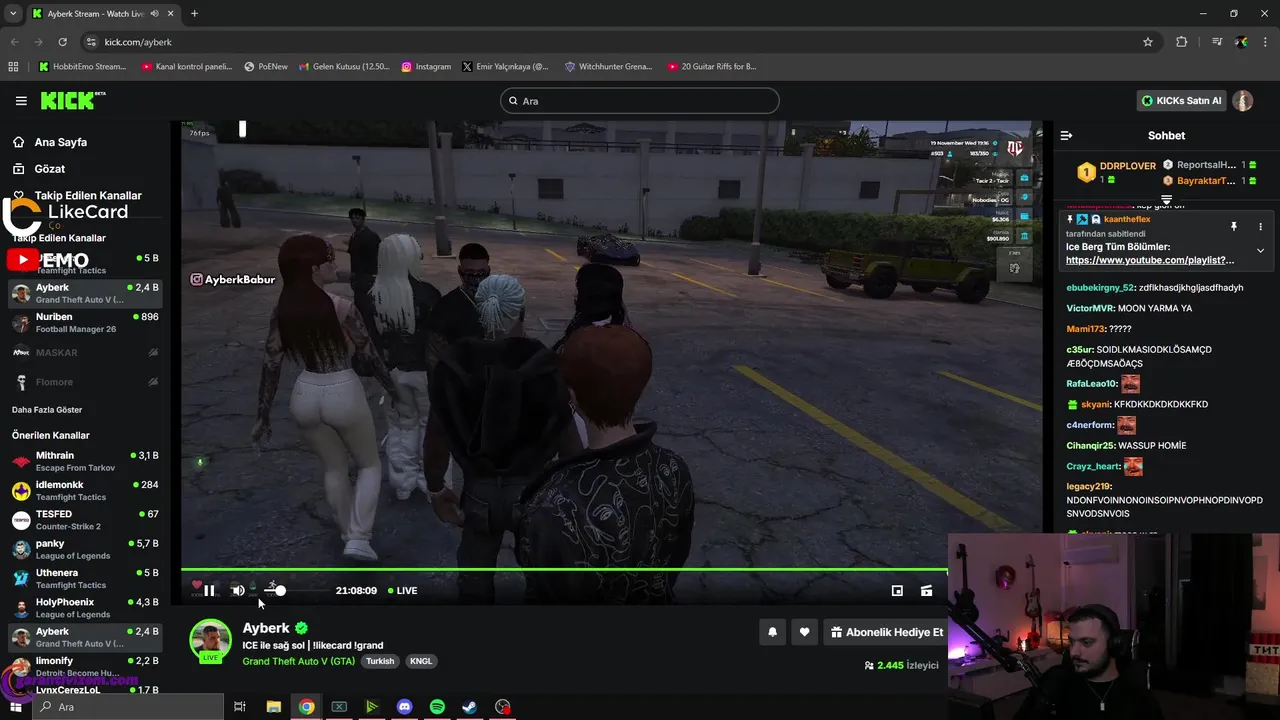Select Nuriben in followed channels
Viewport: 1280px width, 720px height.
85,322
